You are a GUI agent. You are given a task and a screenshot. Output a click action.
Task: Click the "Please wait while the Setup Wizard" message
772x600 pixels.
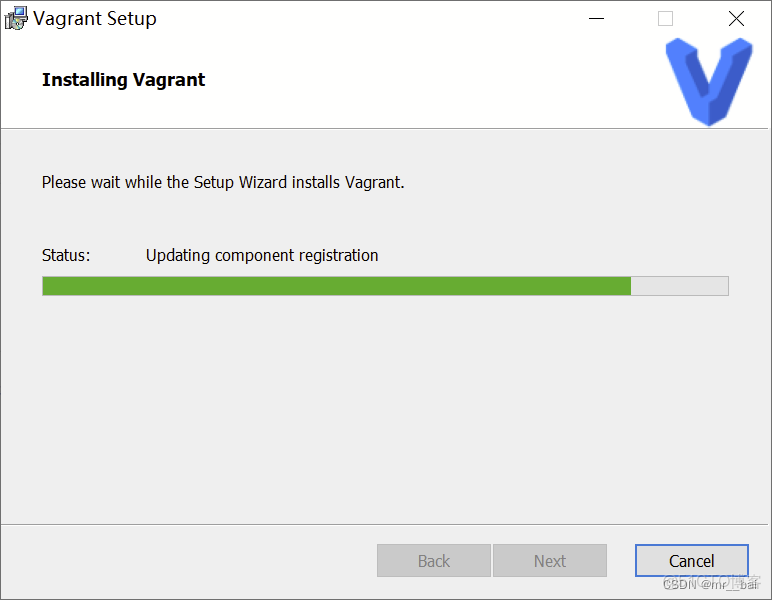(x=223, y=183)
